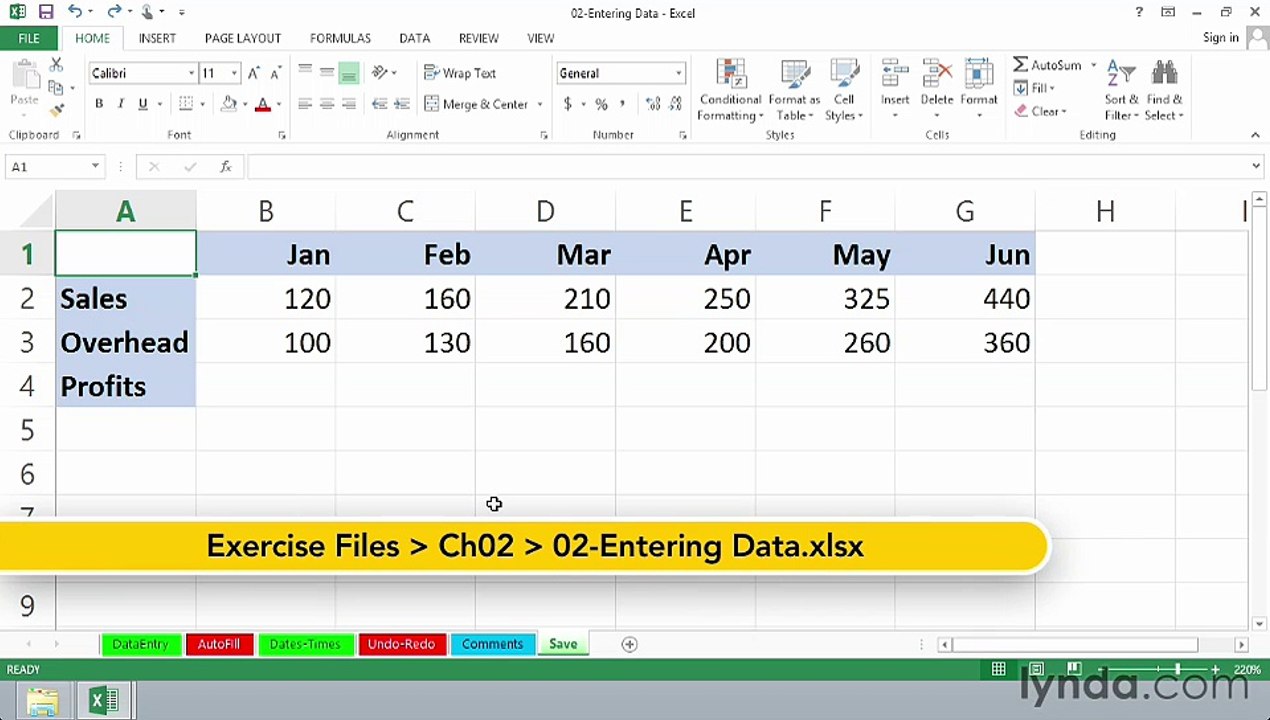Click Decrease Indent icon
1270x720 pixels.
(x=379, y=104)
